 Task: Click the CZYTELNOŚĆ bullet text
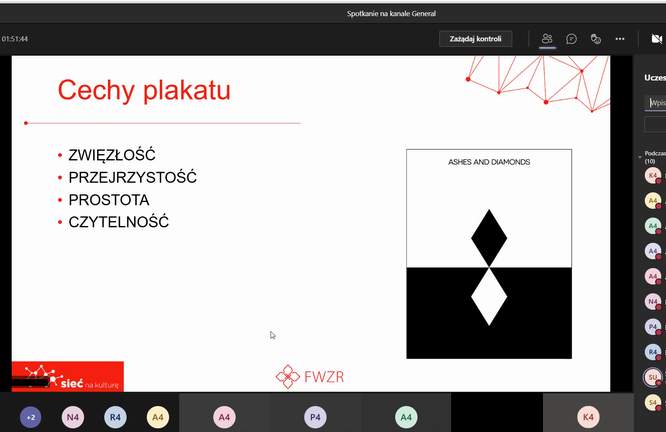coord(119,222)
